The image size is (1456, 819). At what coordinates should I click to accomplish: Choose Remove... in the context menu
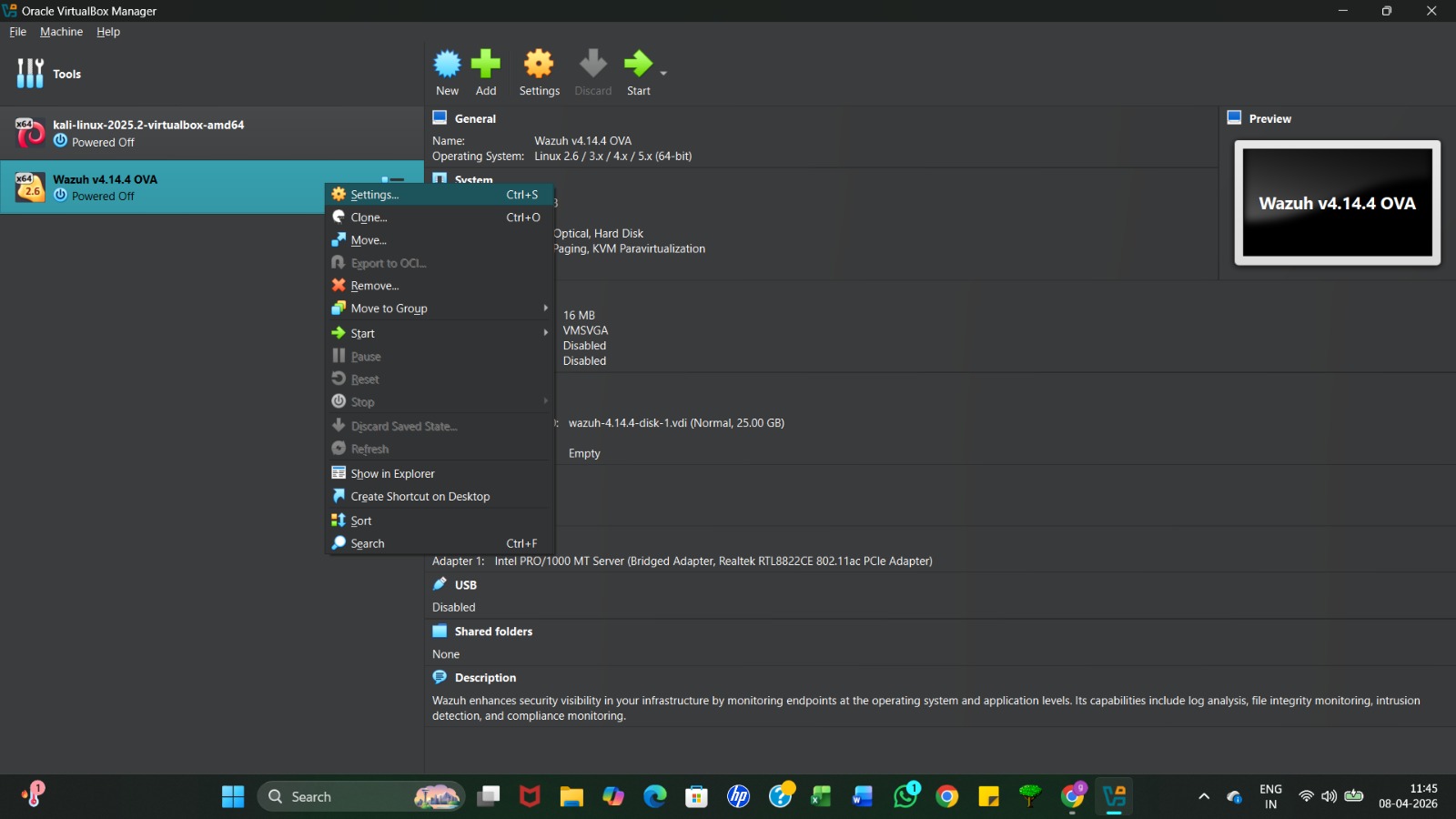440,286
